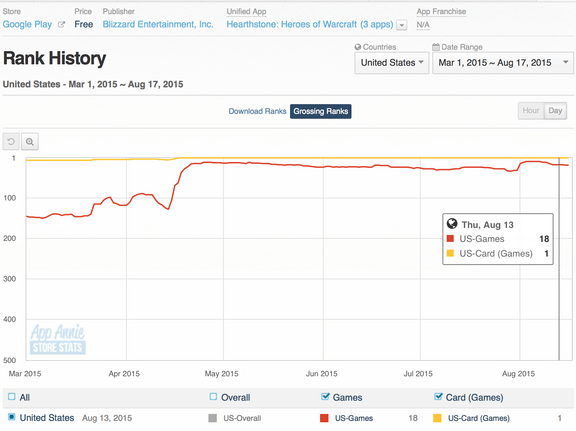576x431 pixels.
Task: Switch chart granularity to Day
Action: pos(555,111)
